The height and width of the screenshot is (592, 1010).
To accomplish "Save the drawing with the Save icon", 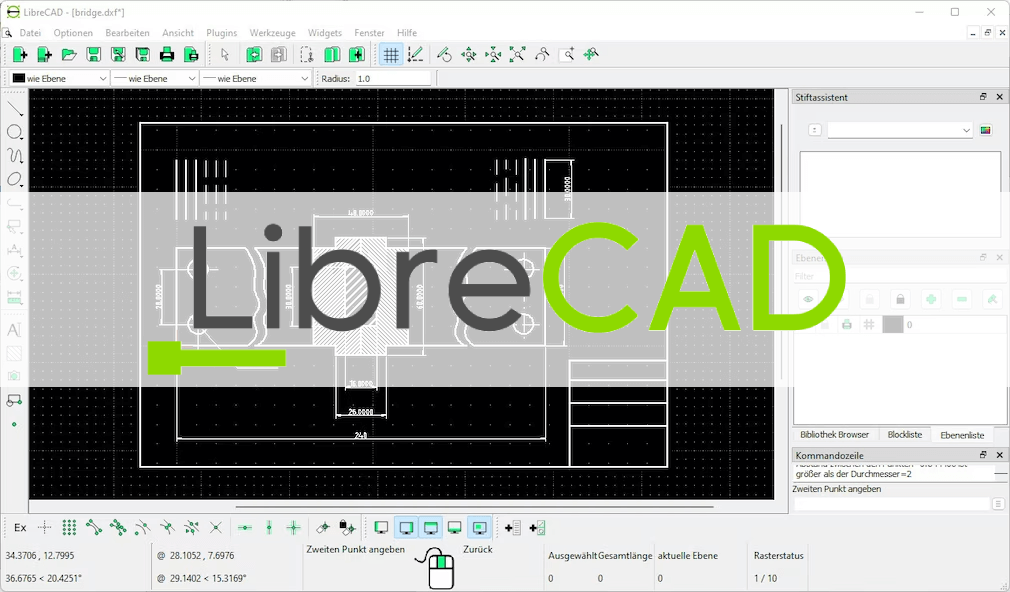I will click(93, 55).
